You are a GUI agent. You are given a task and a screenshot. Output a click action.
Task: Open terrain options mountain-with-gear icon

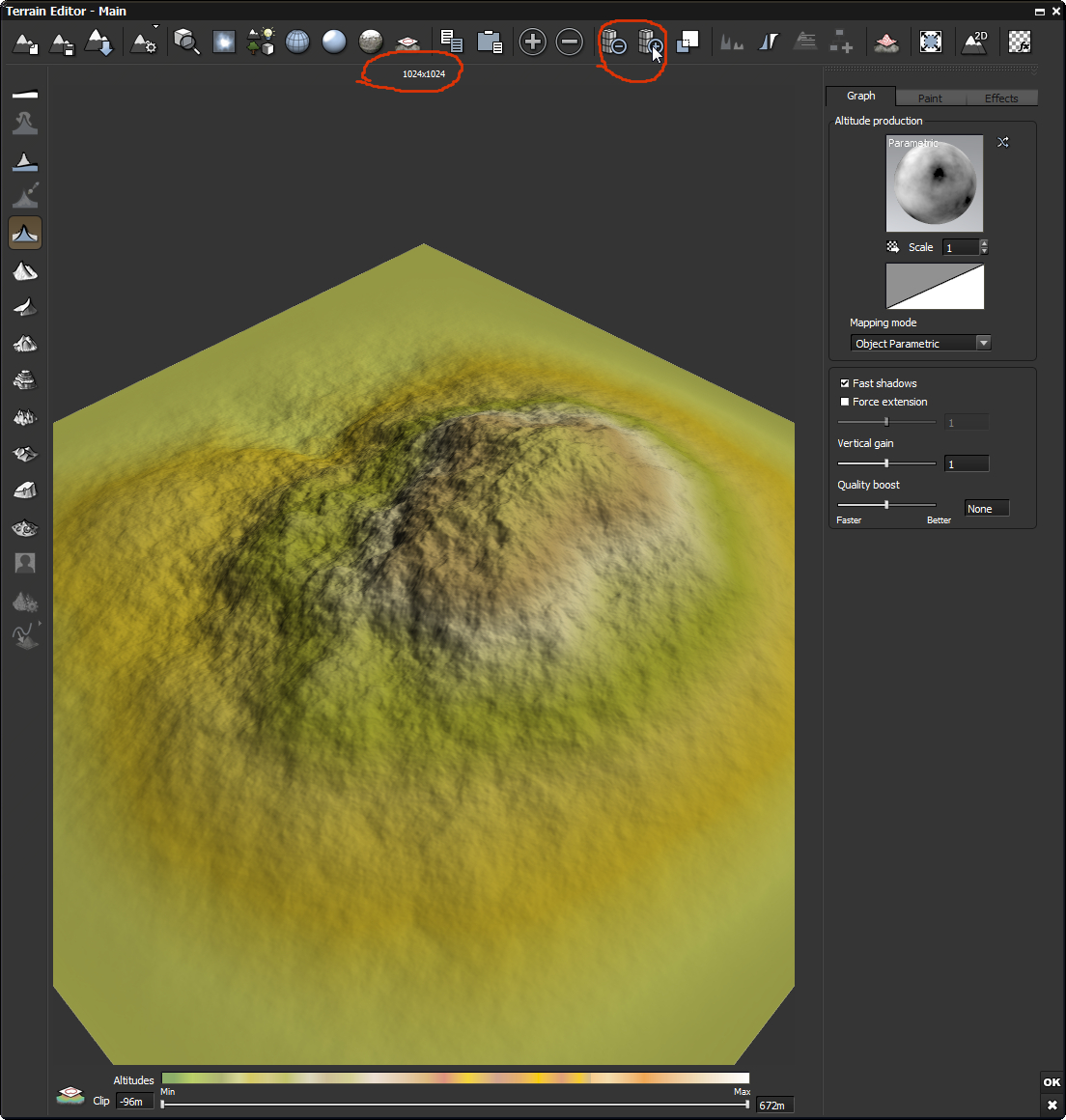pos(144,42)
